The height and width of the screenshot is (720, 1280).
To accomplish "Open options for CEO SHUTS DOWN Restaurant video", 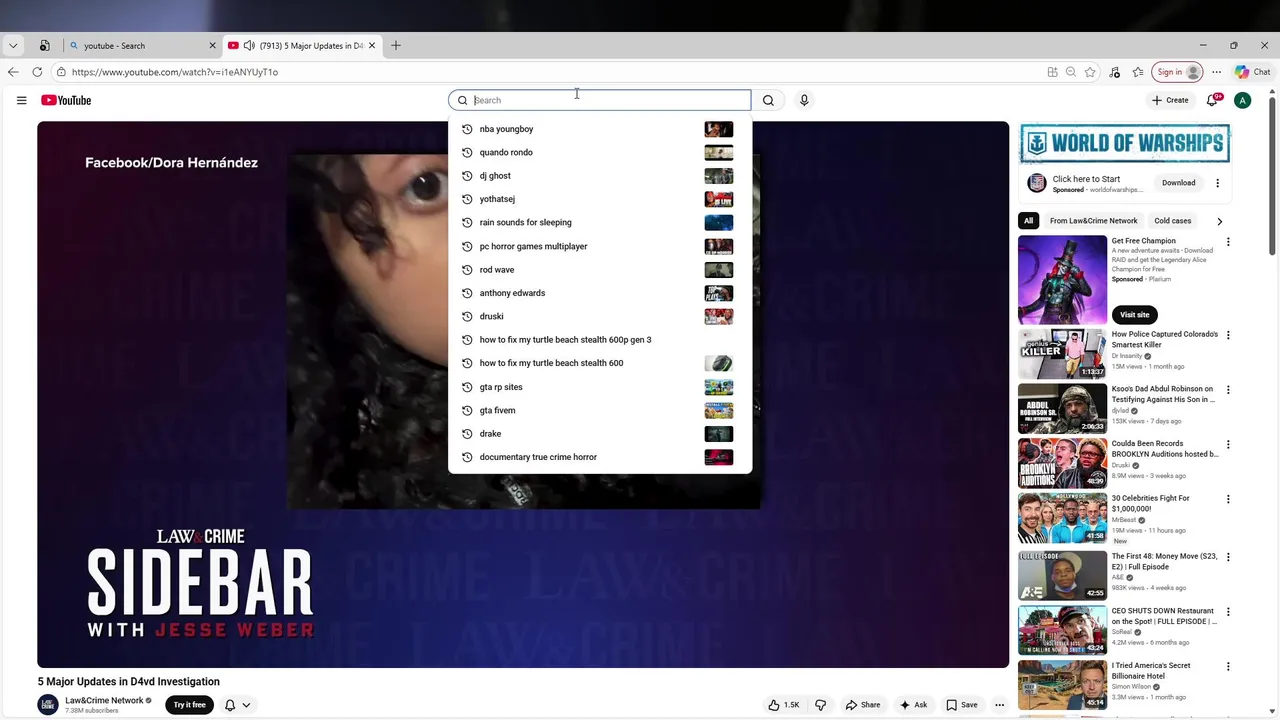I will click(x=1228, y=612).
